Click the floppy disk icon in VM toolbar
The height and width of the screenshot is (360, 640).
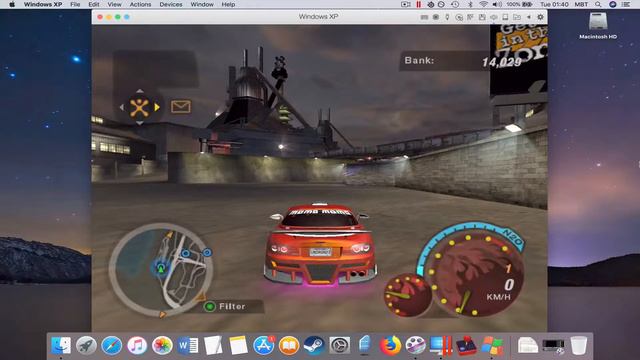[x=482, y=17]
